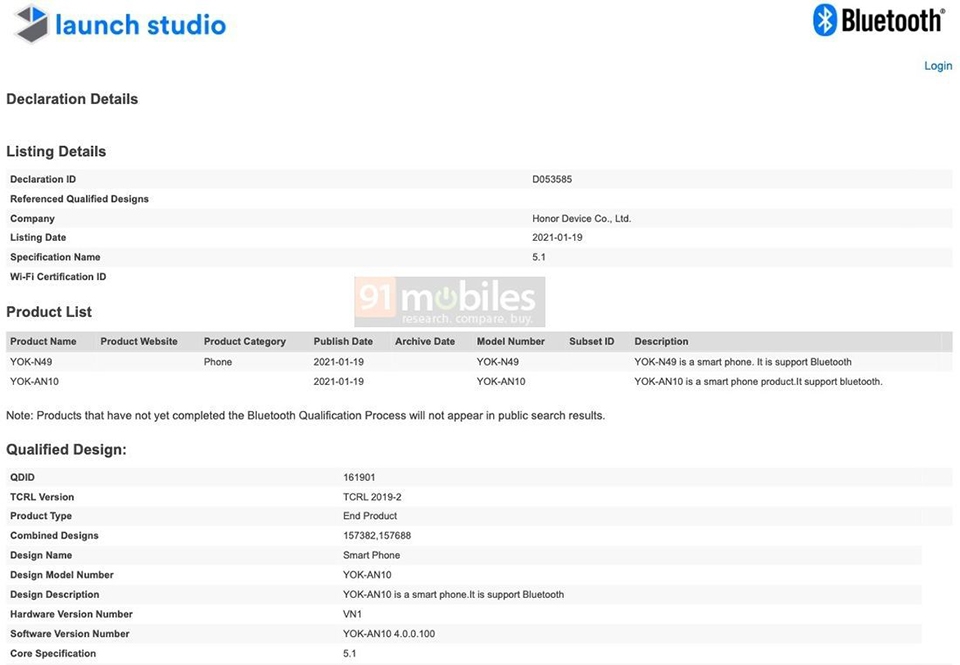Select YOK-N49 in Product Name column
This screenshot has width=960, height=665.
pos(31,362)
